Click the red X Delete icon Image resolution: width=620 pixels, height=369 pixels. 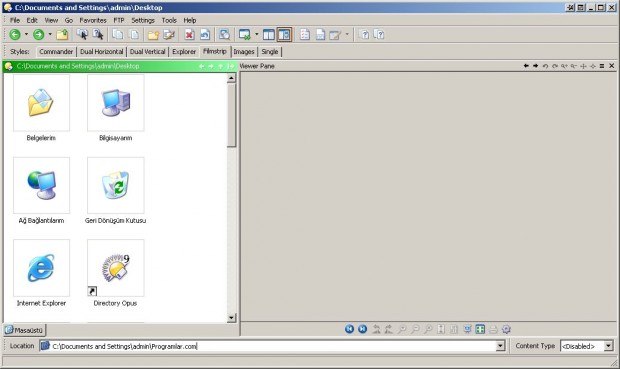coord(189,35)
